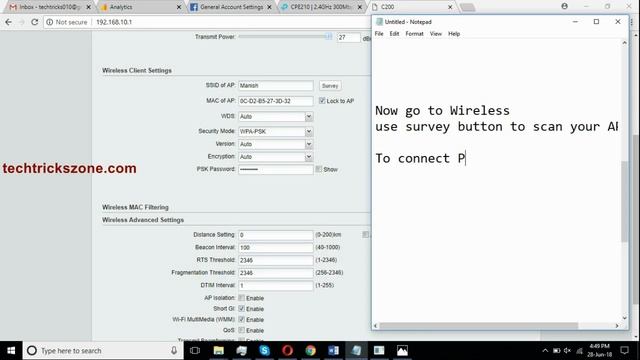The width and height of the screenshot is (640, 360).
Task: Click the PSK Password field
Action: pyautogui.click(x=276, y=169)
